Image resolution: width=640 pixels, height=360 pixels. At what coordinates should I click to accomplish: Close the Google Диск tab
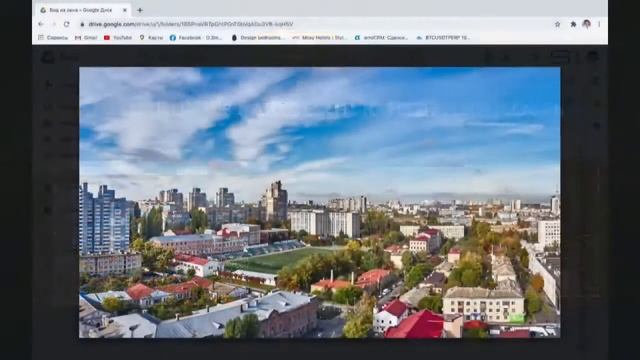tap(124, 10)
